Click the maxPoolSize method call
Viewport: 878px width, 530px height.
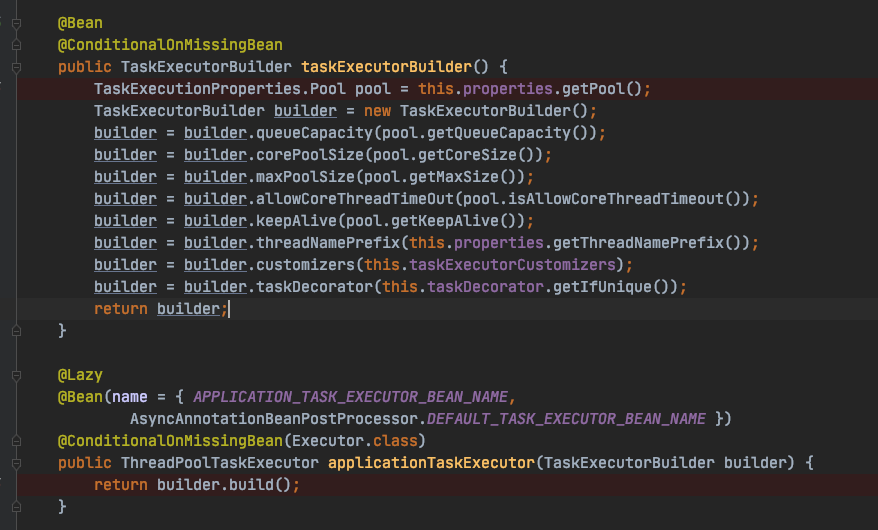pos(305,177)
